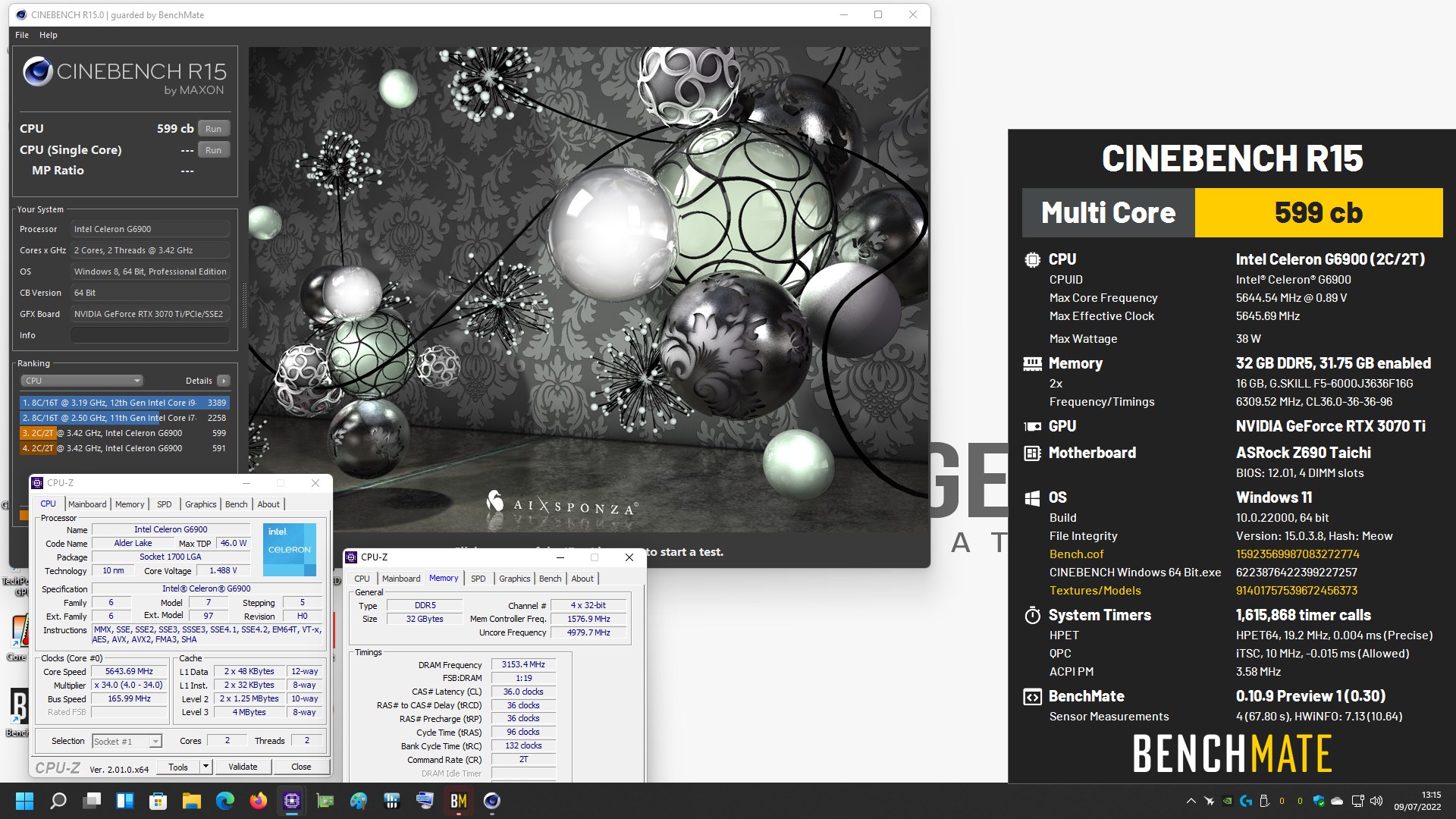Open NVIDIA tray icon

tap(1227, 801)
